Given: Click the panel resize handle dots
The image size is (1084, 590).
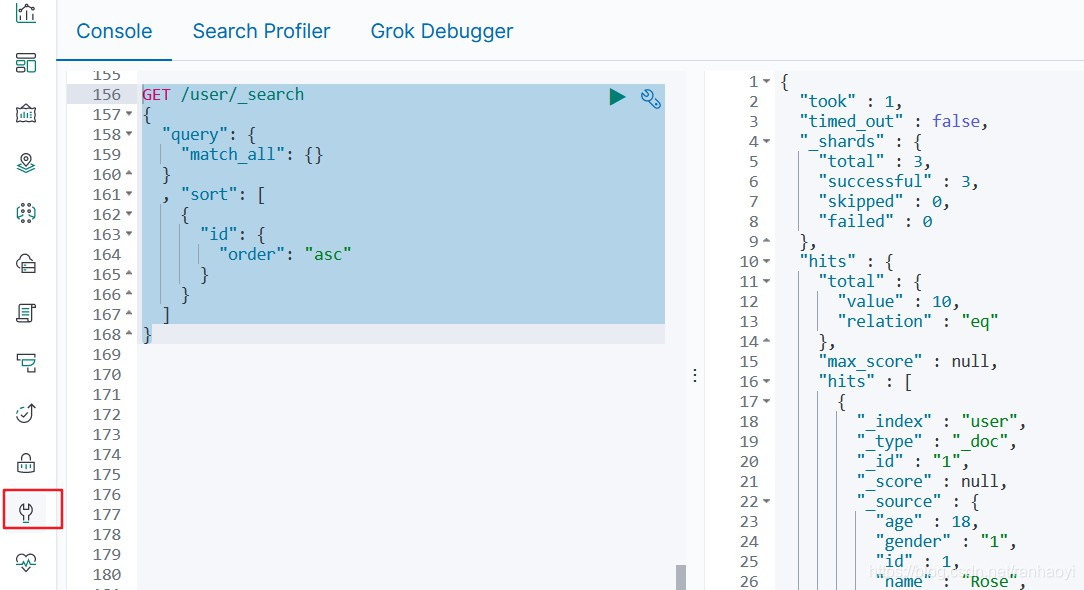Looking at the screenshot, I should pos(695,376).
